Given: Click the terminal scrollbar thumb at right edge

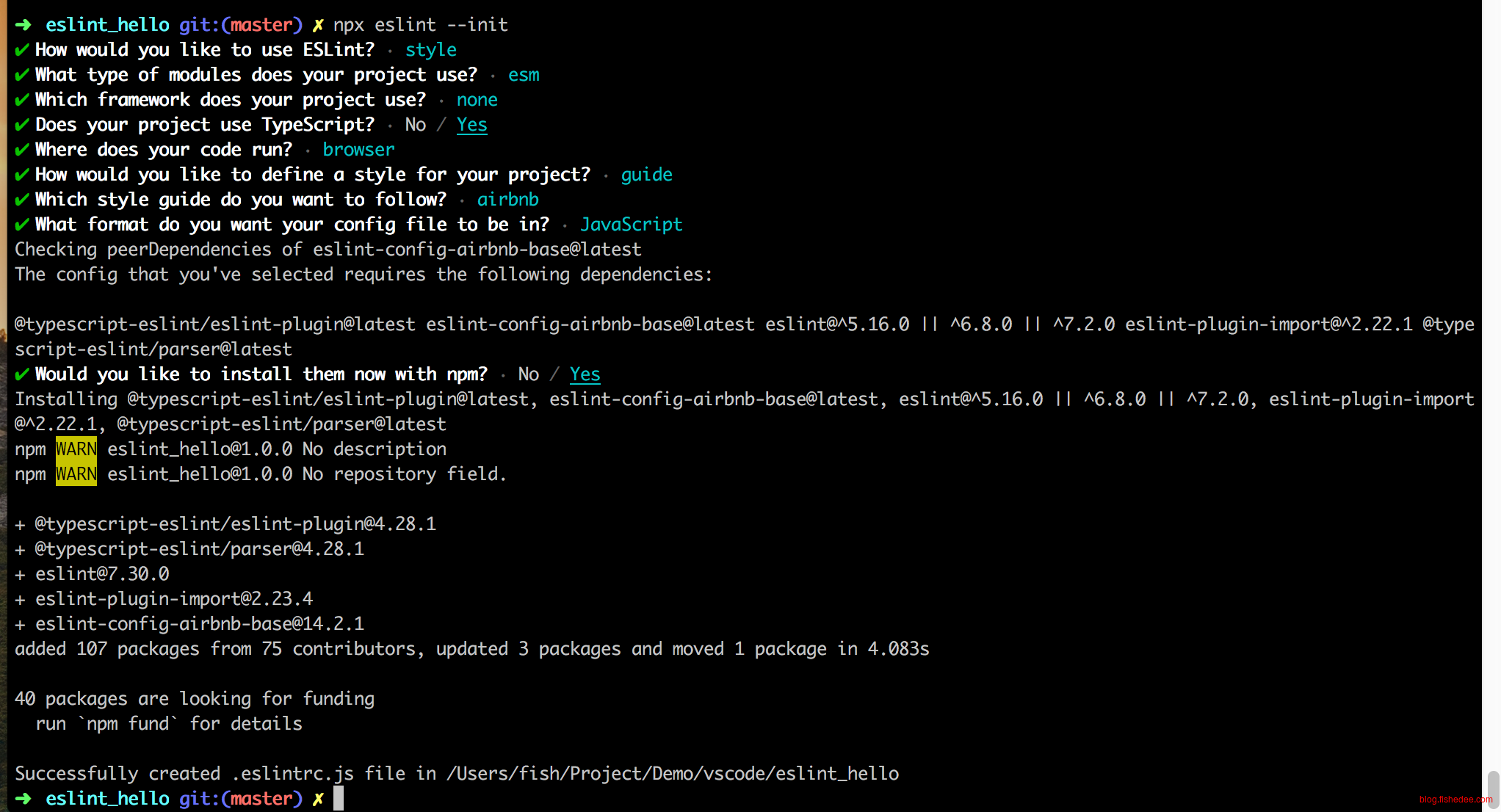Looking at the screenshot, I should coord(1493,789).
